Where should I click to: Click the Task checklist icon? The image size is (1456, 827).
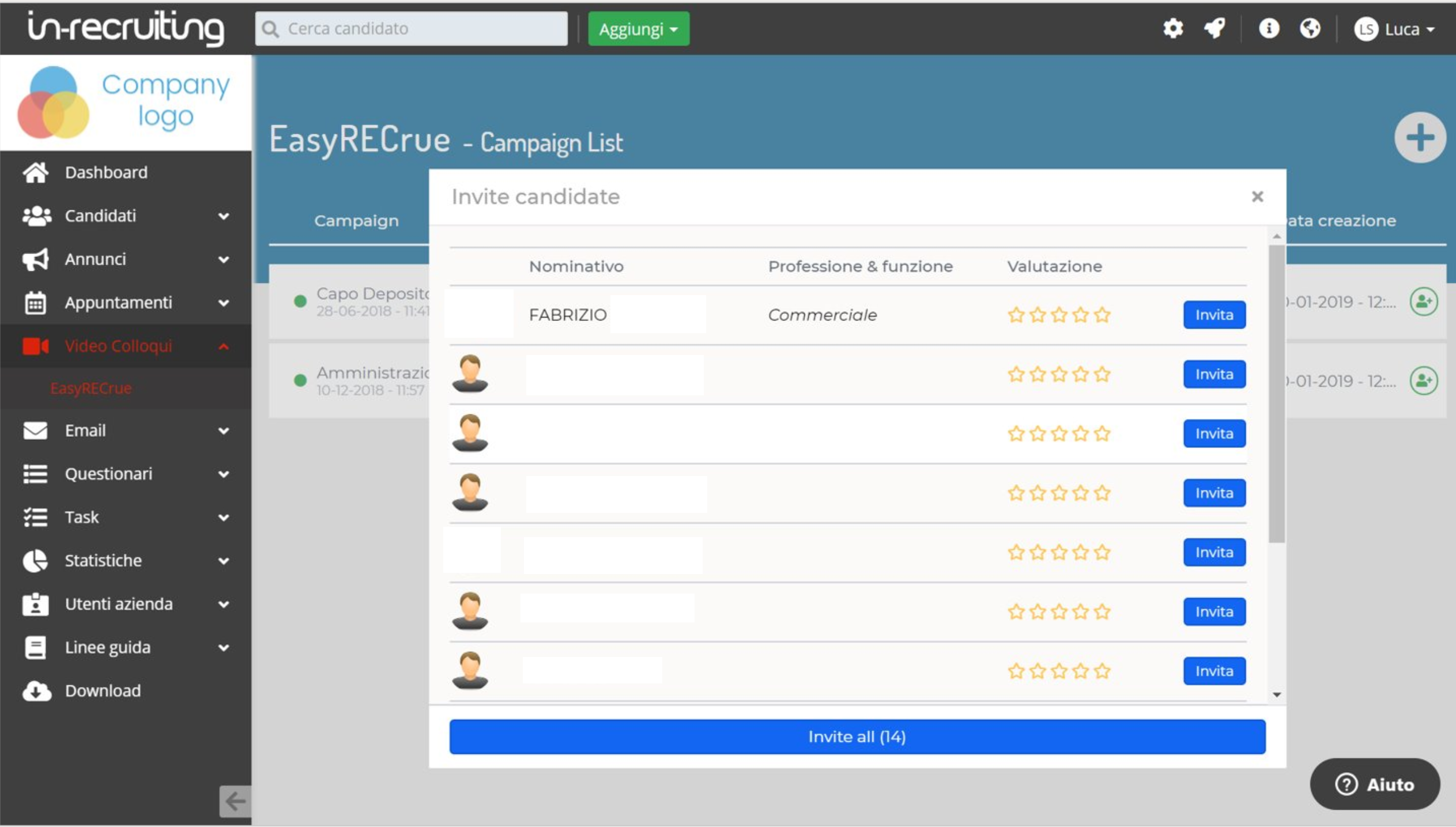(35, 517)
